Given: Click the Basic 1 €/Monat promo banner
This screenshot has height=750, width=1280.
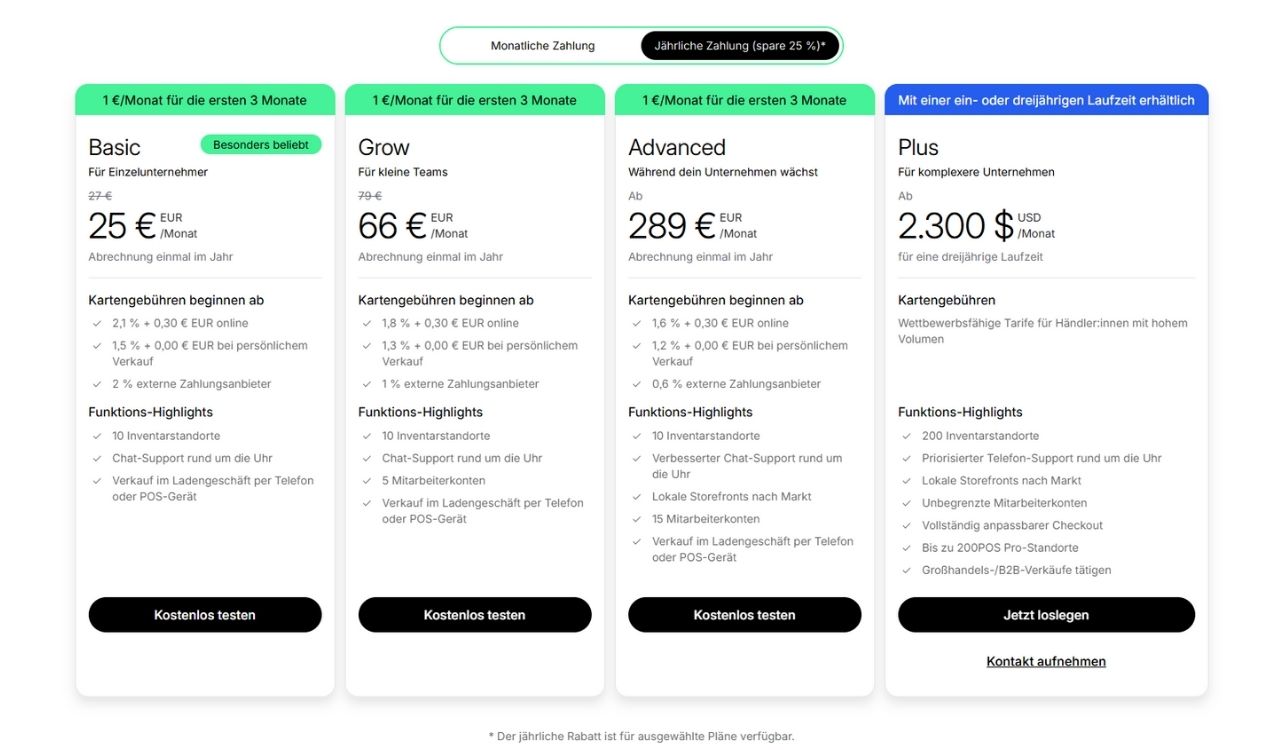Looking at the screenshot, I should [205, 100].
